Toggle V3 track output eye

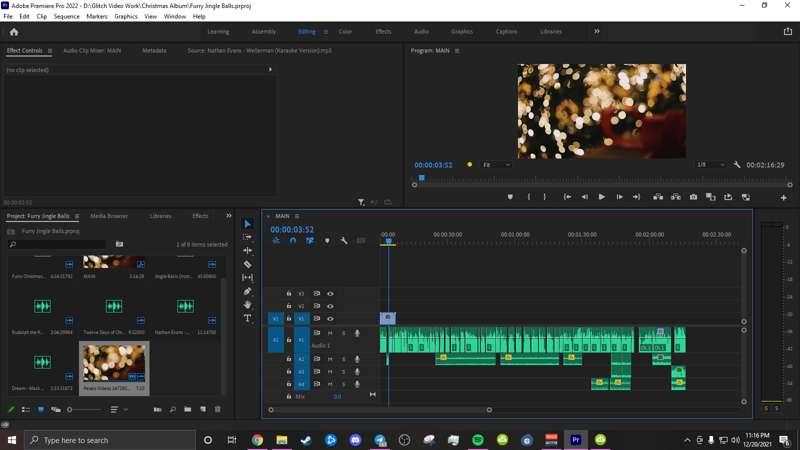tap(330, 294)
